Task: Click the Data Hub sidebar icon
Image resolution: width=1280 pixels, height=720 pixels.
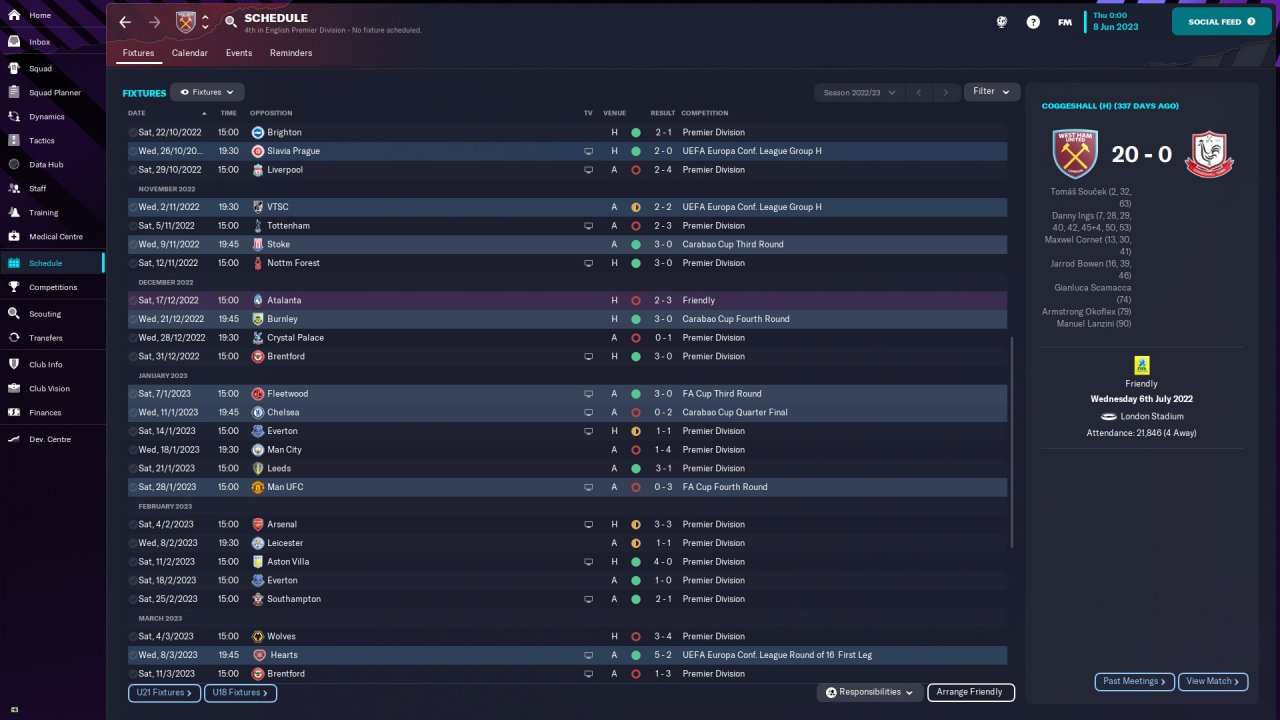Action: (14, 165)
